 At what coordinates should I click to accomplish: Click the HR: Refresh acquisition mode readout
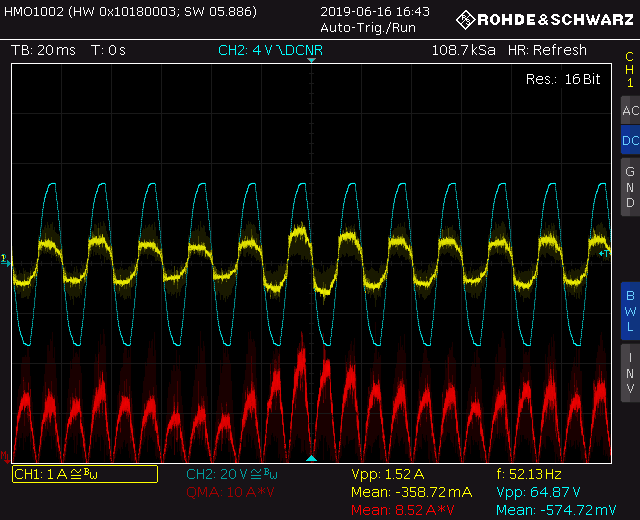[x=547, y=50]
